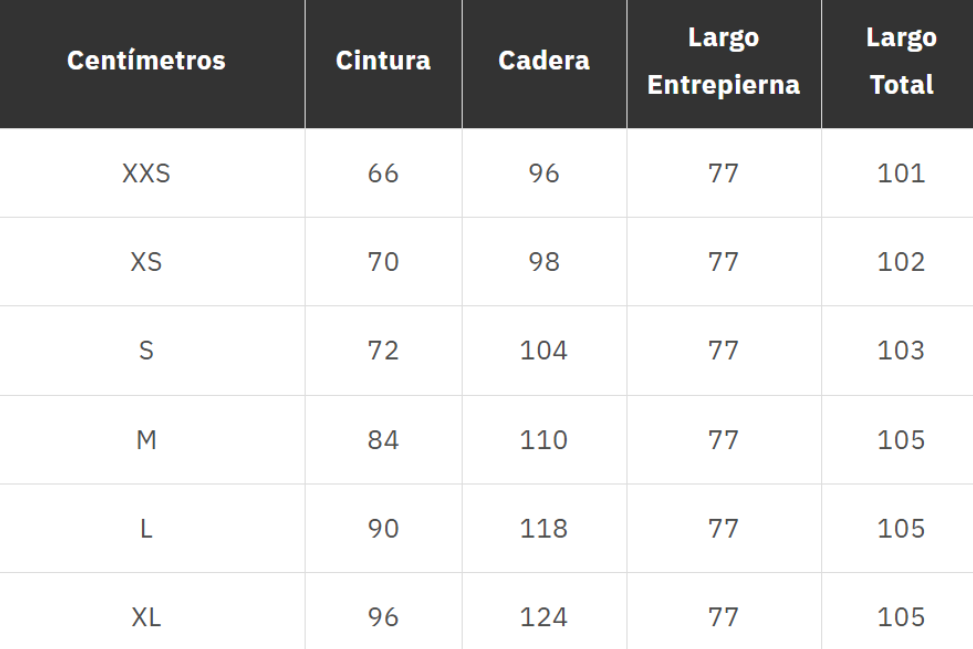This screenshot has width=973, height=649.
Task: Select the S size row label
Action: pos(146,351)
